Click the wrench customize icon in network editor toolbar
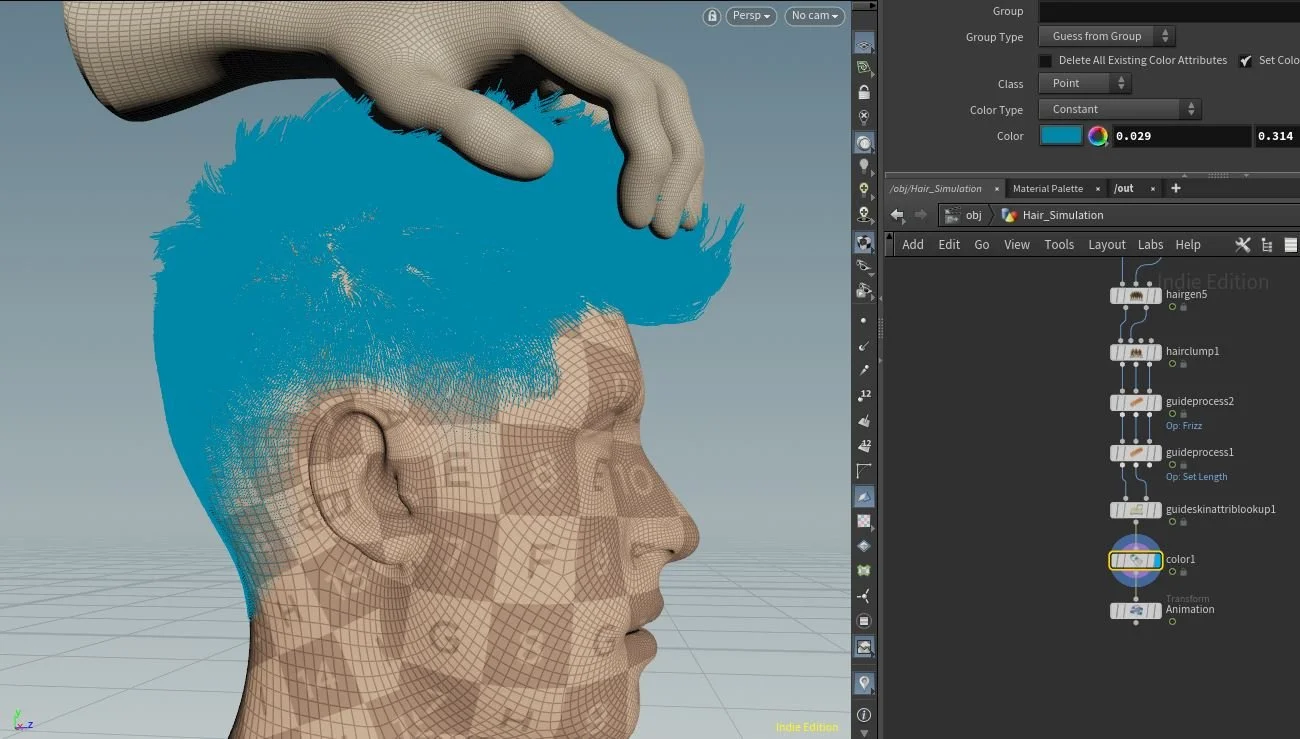The image size is (1300, 739). tap(1242, 244)
